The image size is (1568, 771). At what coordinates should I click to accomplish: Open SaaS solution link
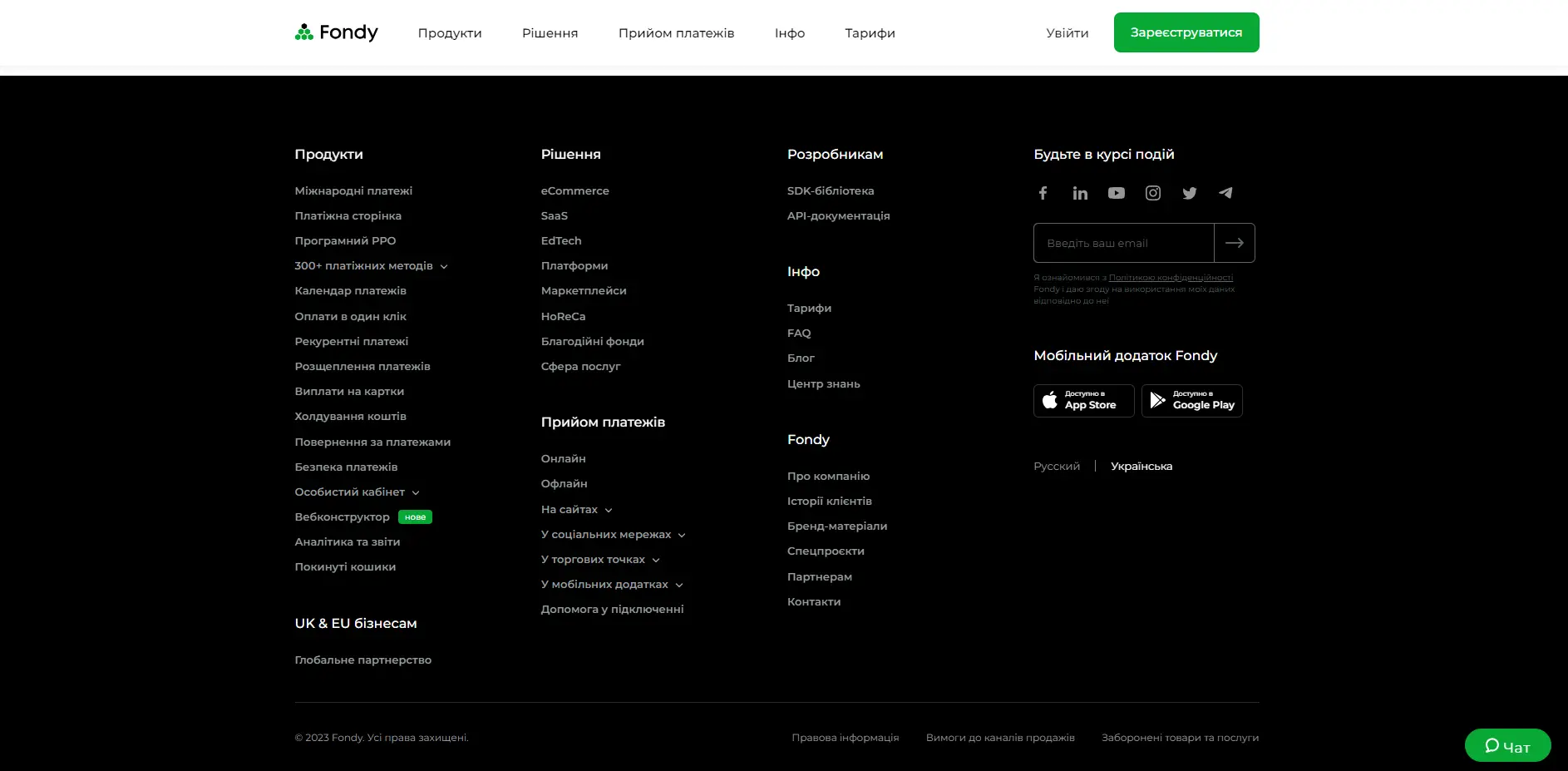click(x=555, y=216)
